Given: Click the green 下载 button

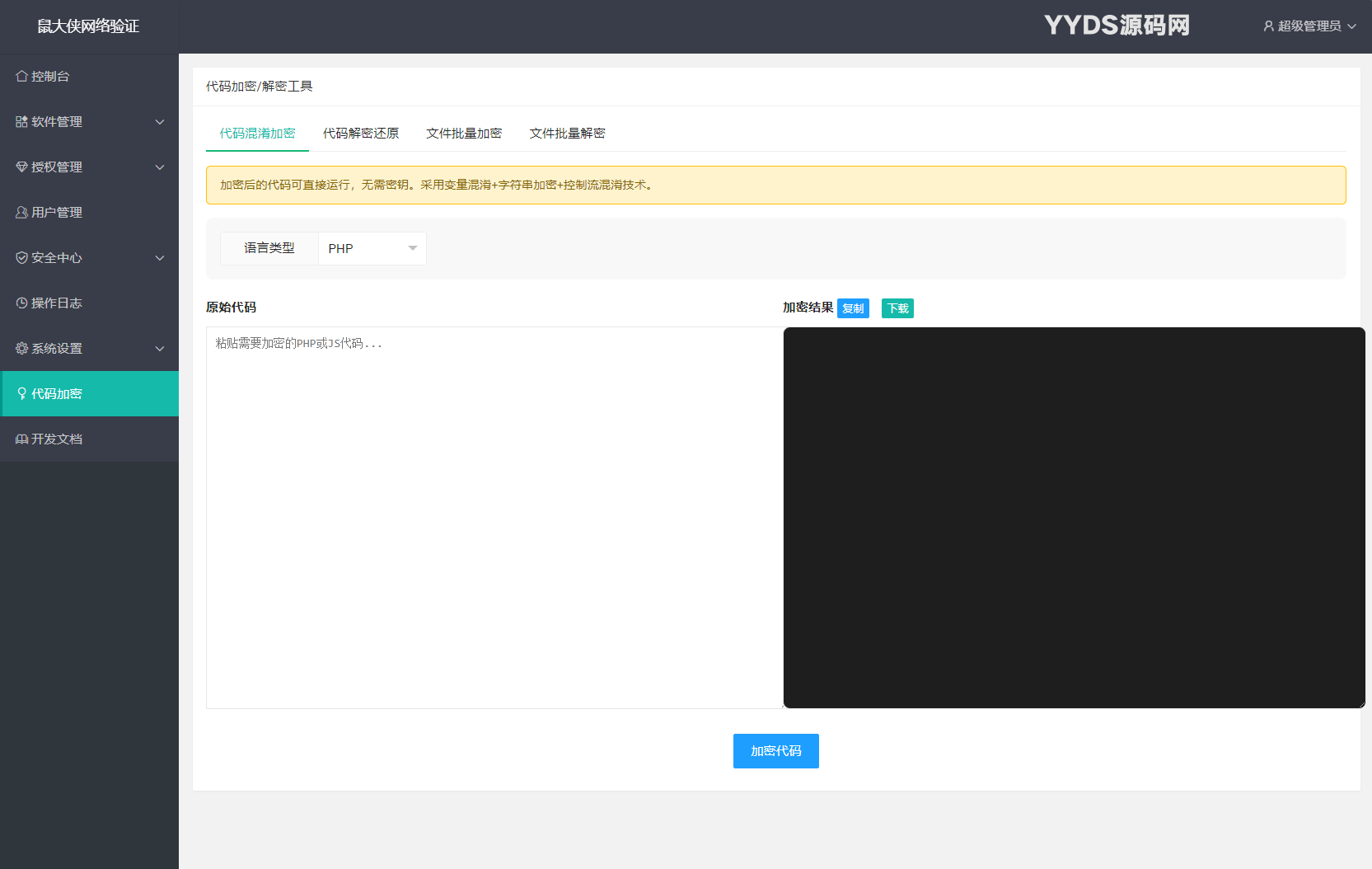Looking at the screenshot, I should (x=897, y=308).
